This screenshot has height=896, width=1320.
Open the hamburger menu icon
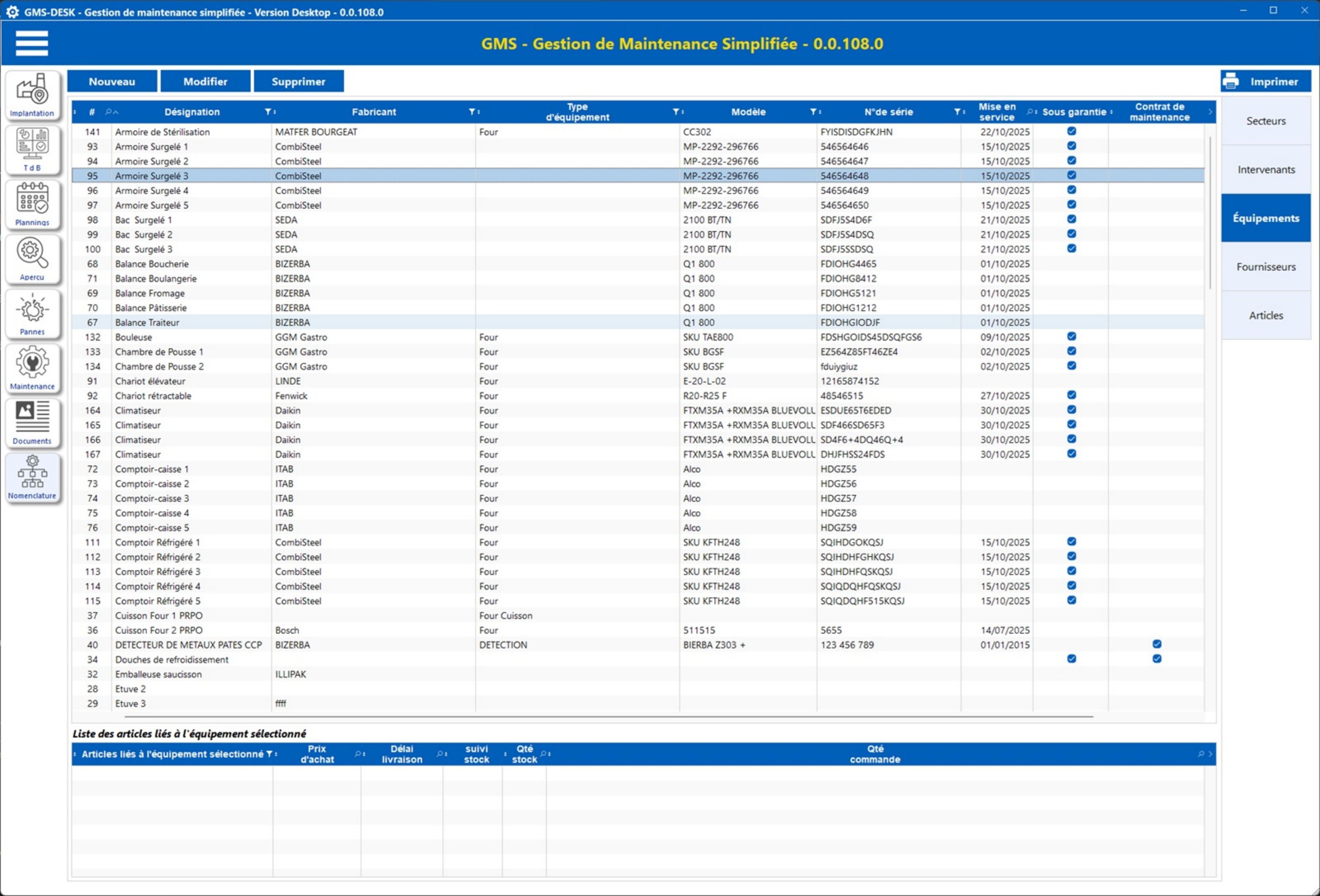click(32, 43)
